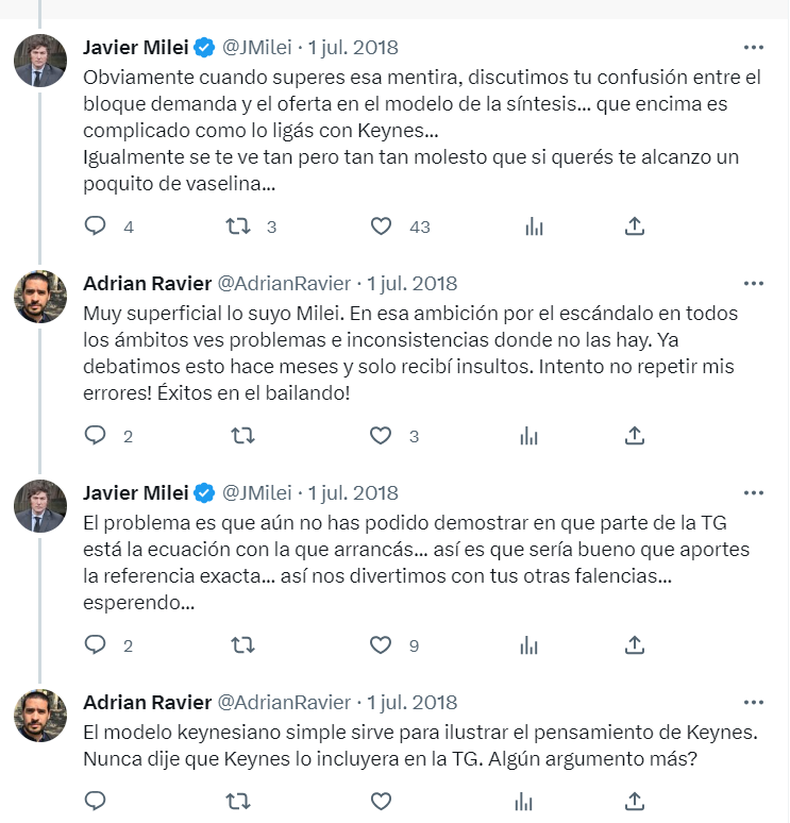Open Adrian Ravier's profile name link
This screenshot has width=790, height=823.
(146, 283)
